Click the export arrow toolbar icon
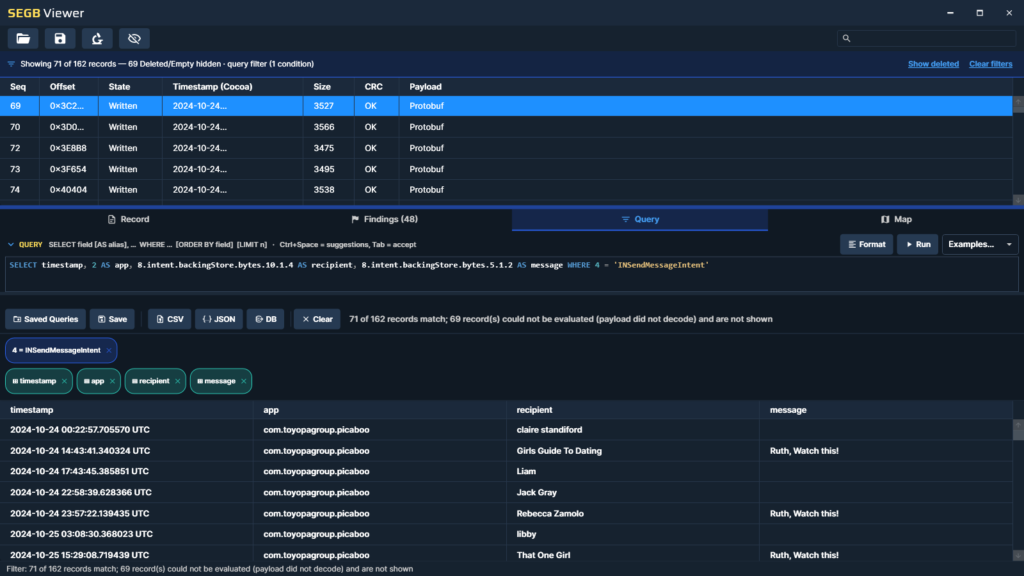This screenshot has width=1024, height=576. point(97,39)
